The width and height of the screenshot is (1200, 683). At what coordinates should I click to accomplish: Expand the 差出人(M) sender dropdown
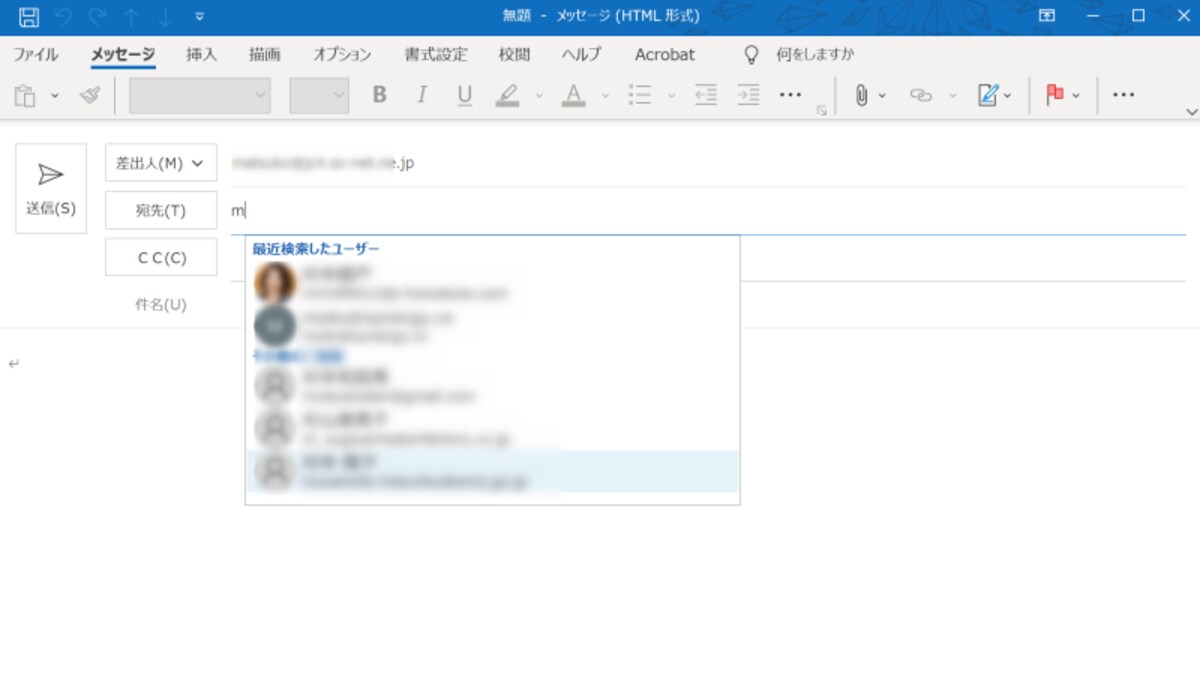point(161,163)
